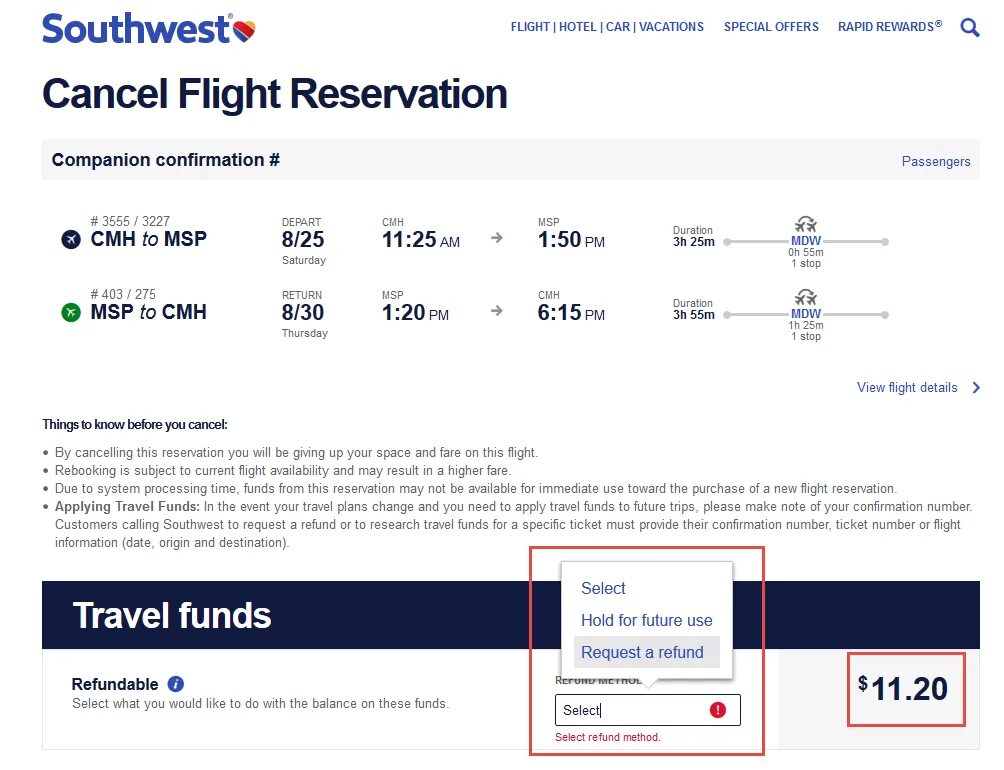Click the green return flight plane icon
The width and height of the screenshot is (1004, 770).
(x=71, y=312)
